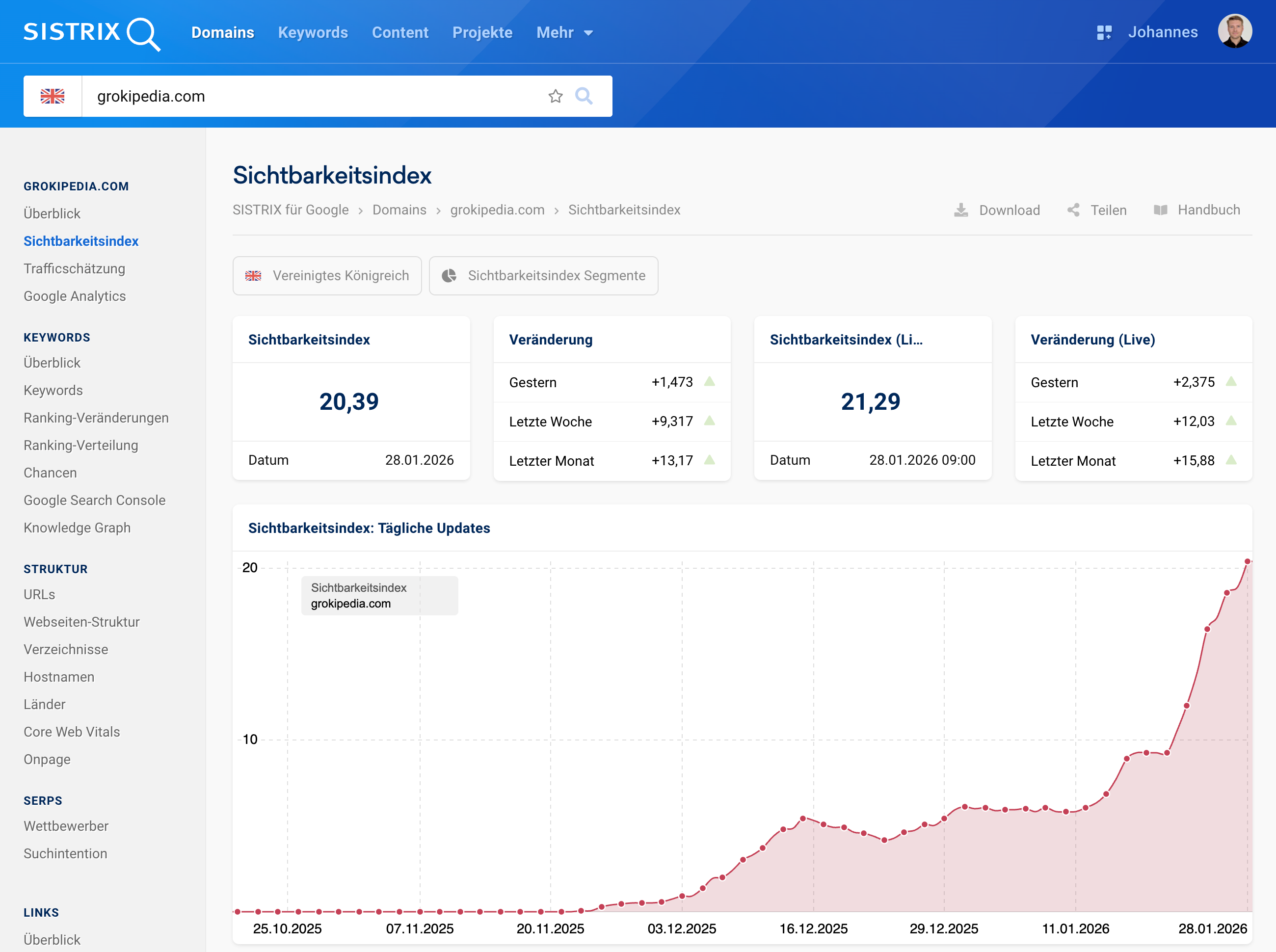Switch to the Projekte tab

pyautogui.click(x=482, y=33)
